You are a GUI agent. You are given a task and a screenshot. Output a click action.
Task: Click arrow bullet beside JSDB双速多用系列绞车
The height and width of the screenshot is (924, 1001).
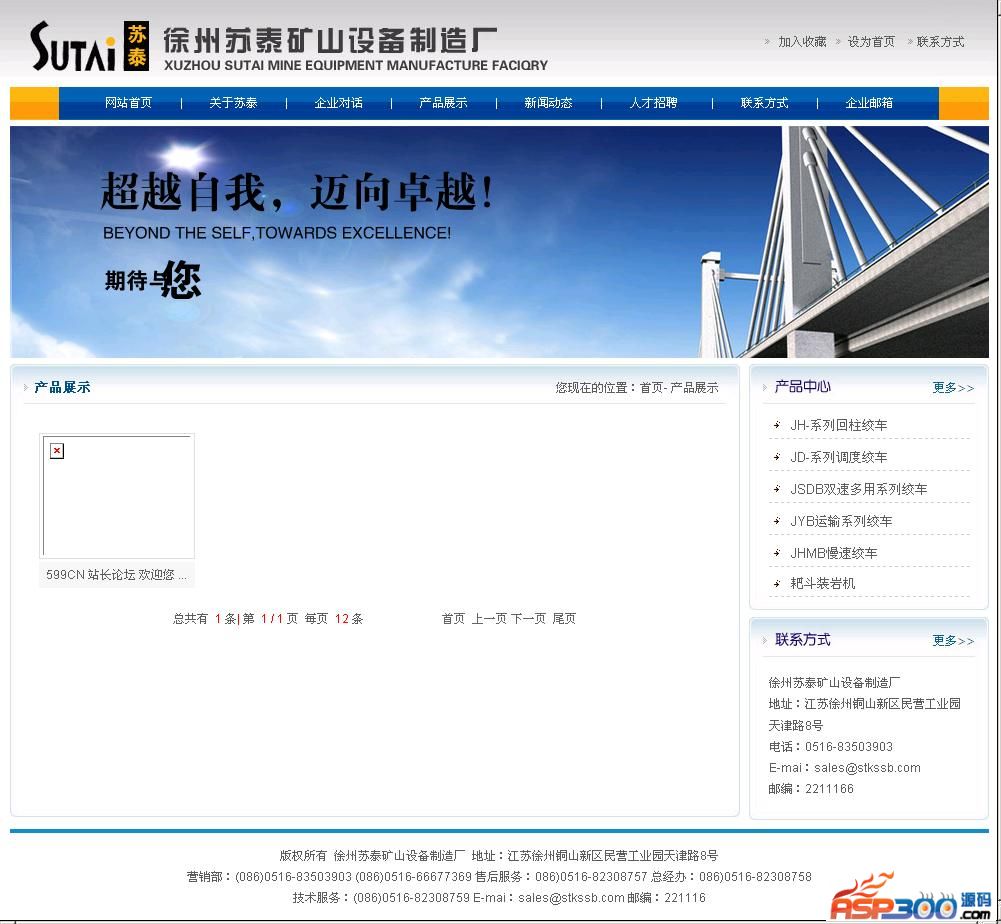(777, 489)
